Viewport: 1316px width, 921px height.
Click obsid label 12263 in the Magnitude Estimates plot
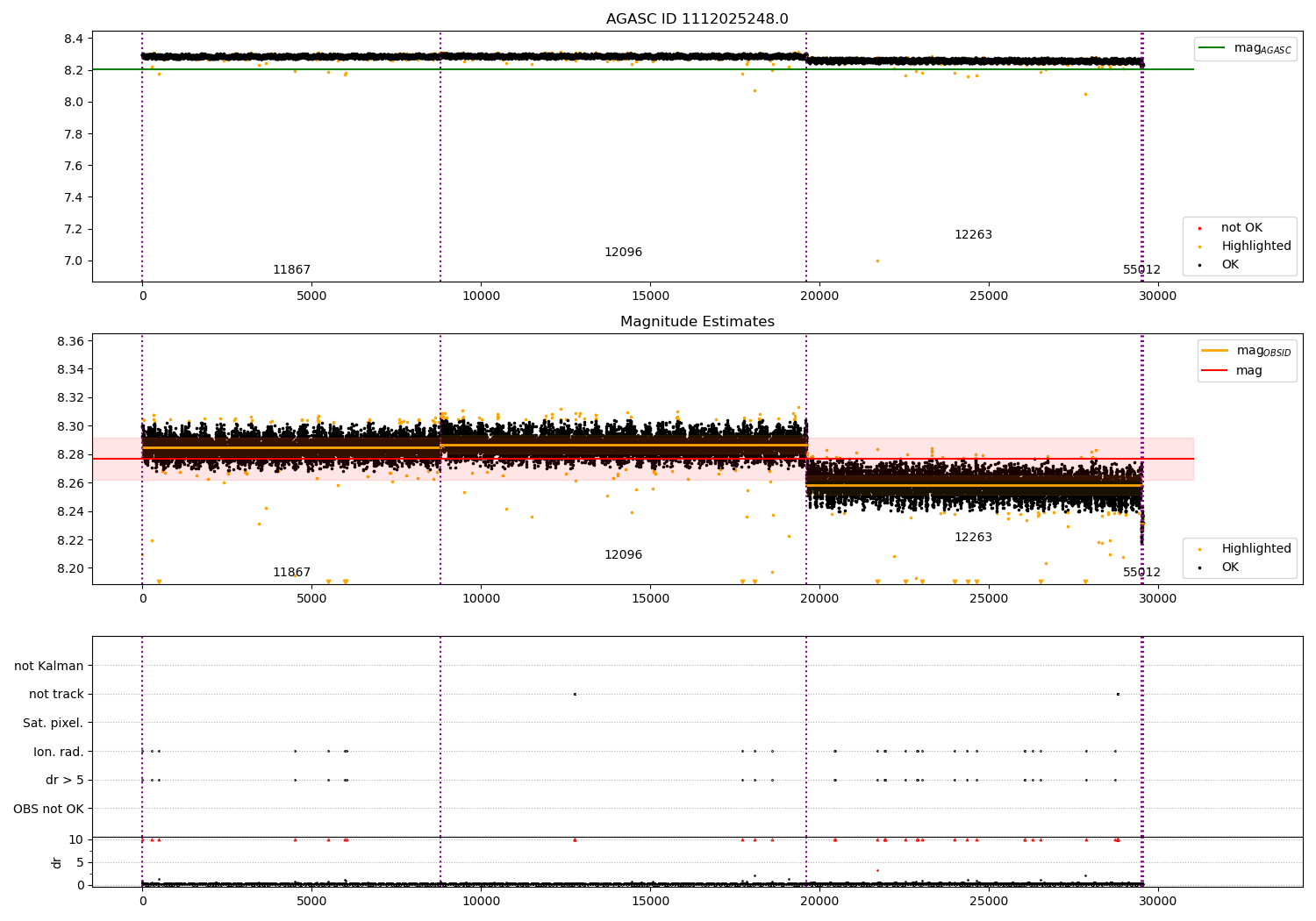pyautogui.click(x=973, y=538)
